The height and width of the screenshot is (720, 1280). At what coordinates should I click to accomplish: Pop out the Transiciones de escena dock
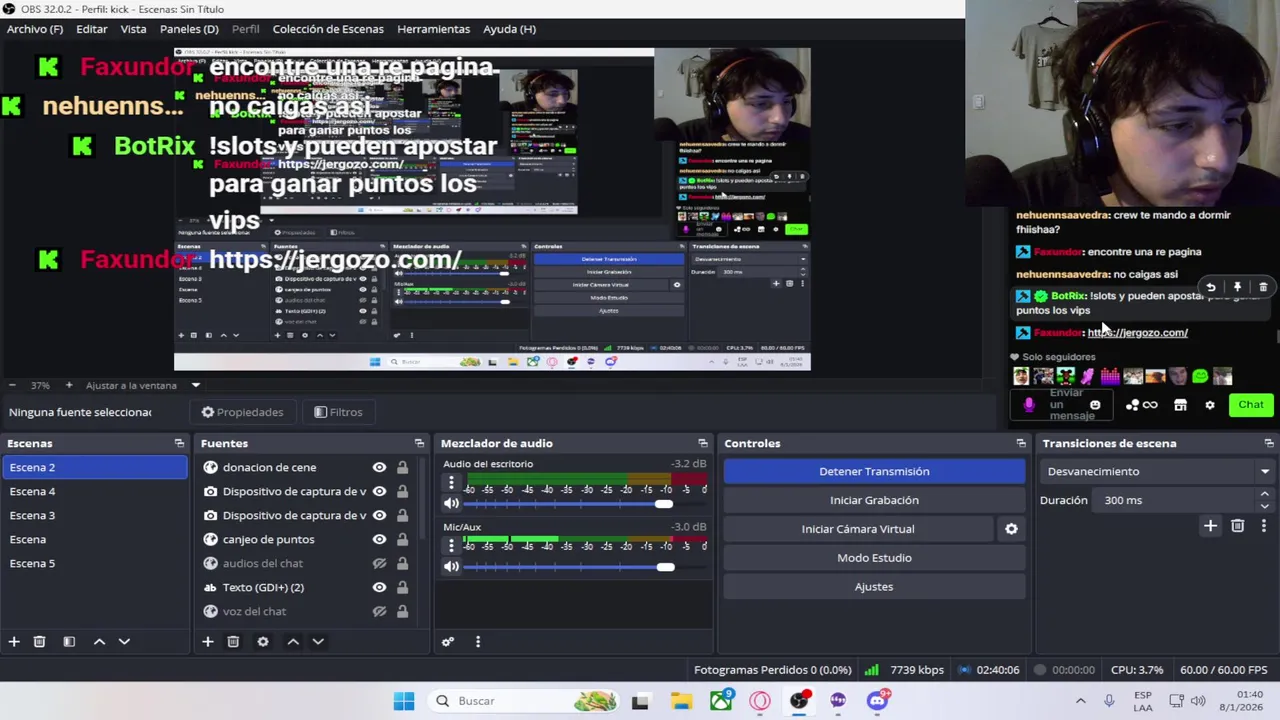1269,443
